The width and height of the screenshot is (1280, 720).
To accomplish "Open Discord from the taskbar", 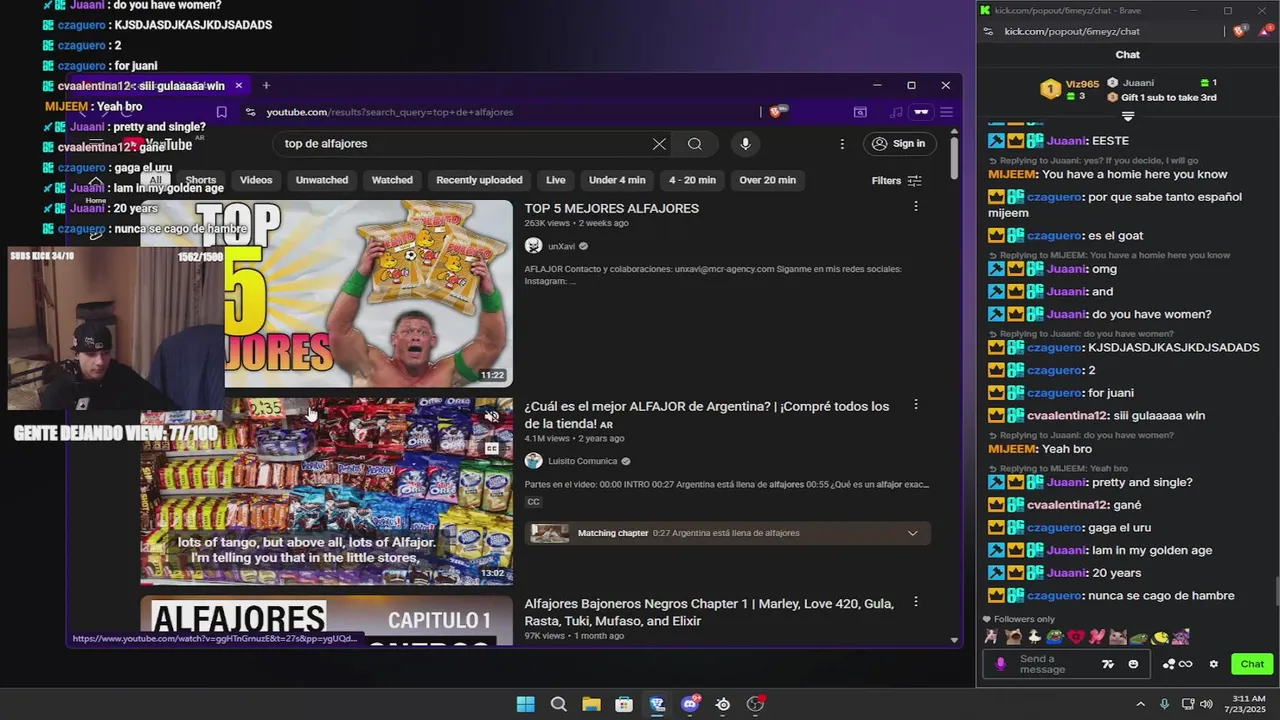I will click(690, 704).
